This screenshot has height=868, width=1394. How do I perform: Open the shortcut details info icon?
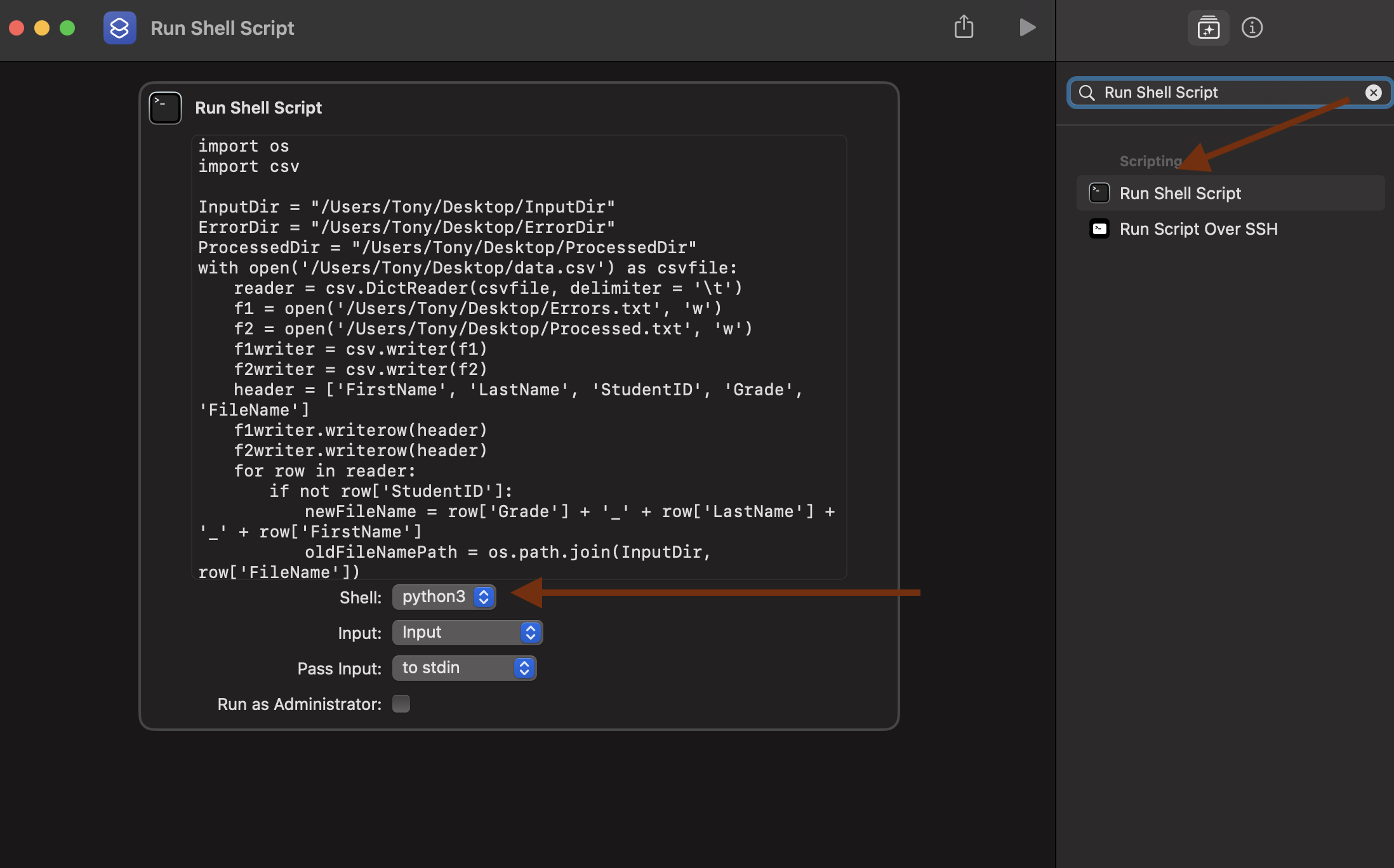[1252, 28]
